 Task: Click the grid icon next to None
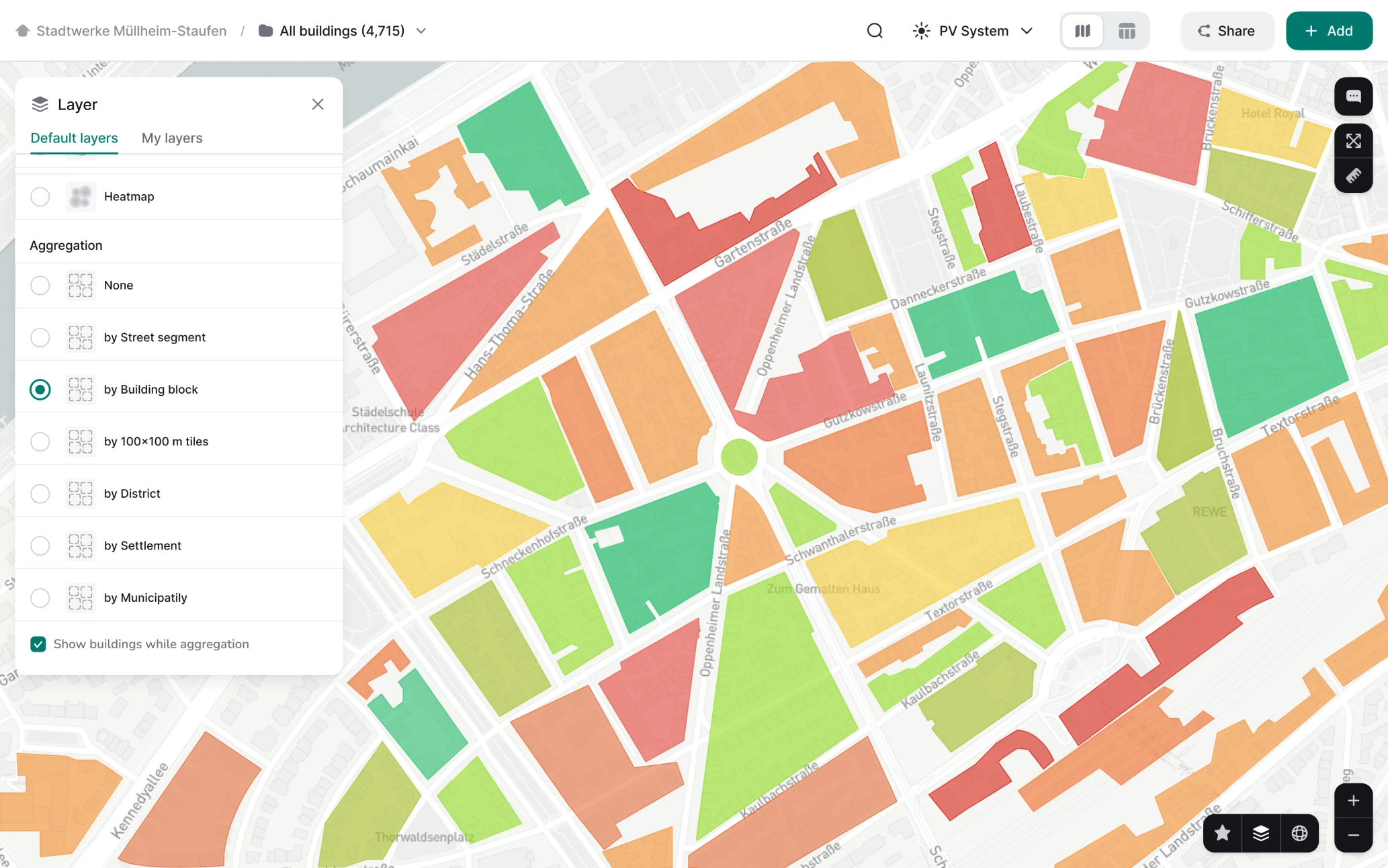coord(81,286)
